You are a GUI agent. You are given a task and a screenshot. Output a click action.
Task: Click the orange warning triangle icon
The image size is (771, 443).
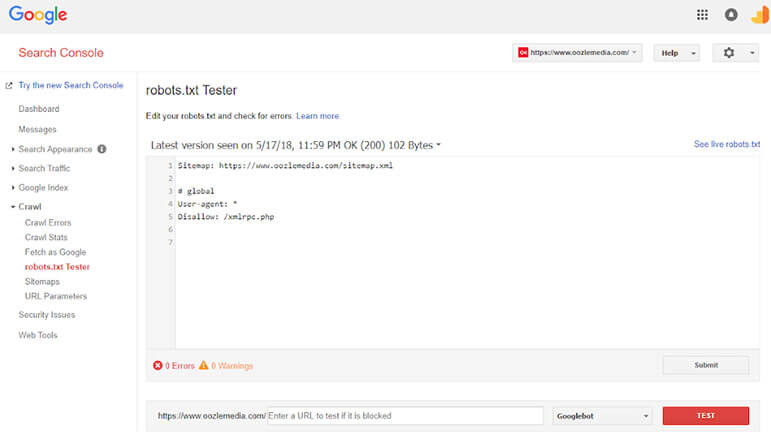(x=204, y=365)
